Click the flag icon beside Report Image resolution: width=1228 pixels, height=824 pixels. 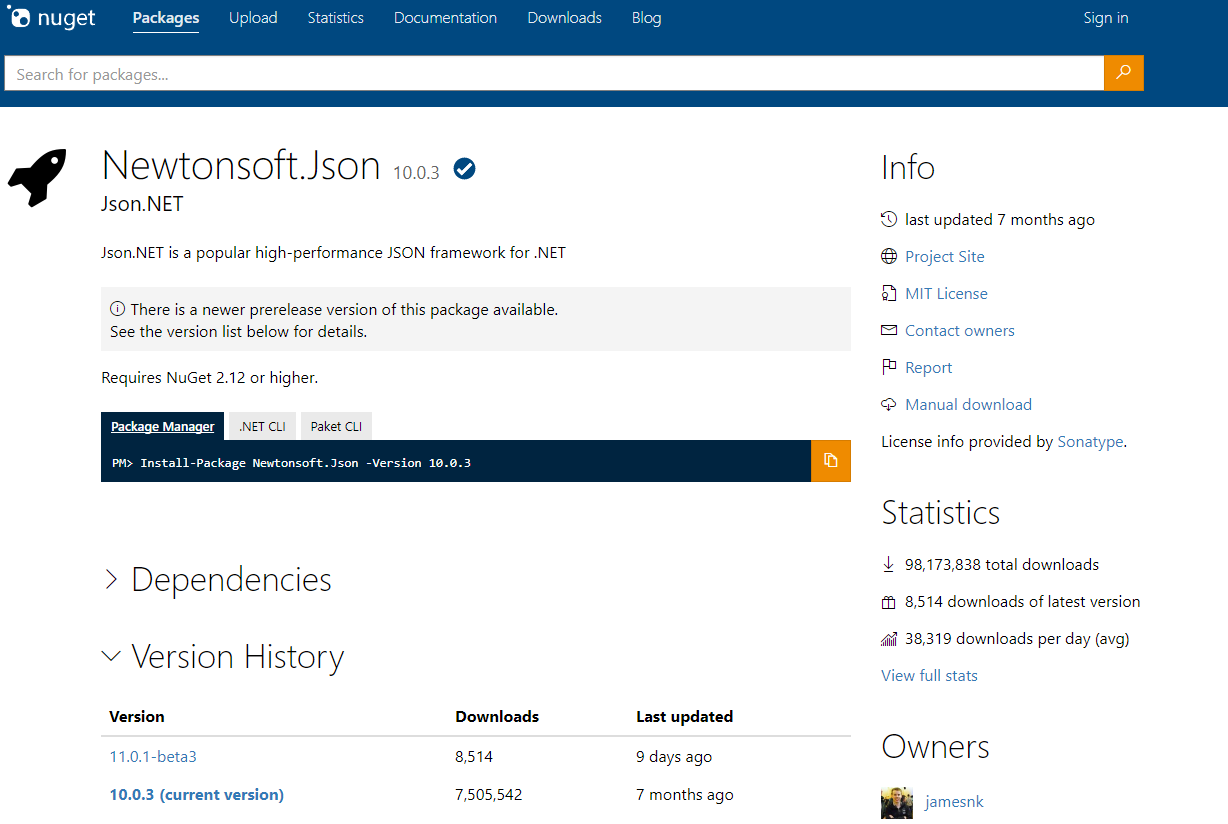[x=889, y=367]
